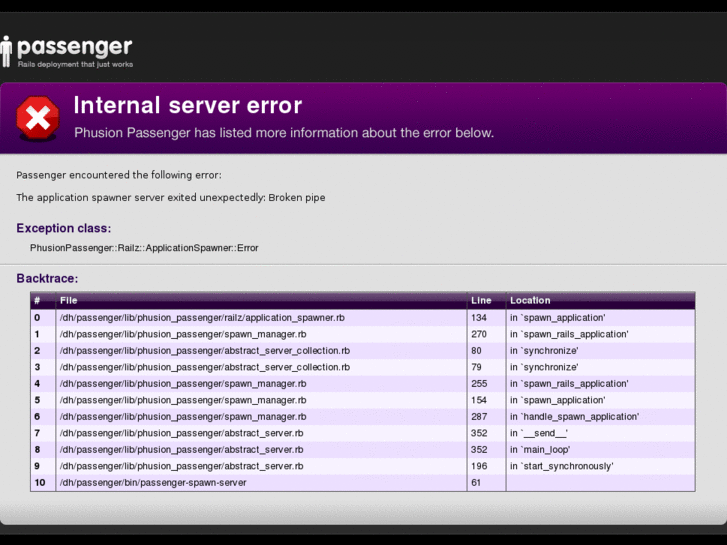The image size is (727, 545).
Task: Click line number 80
Action: pyautogui.click(x=476, y=351)
